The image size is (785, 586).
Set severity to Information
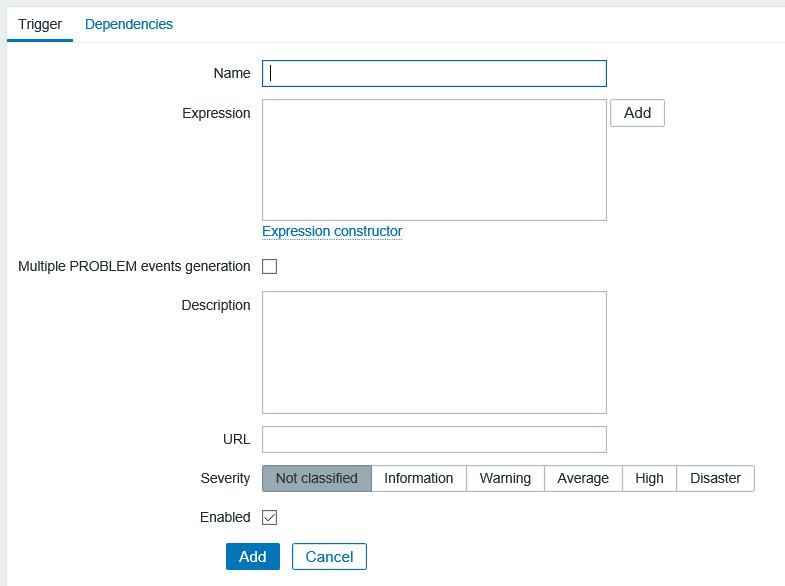(418, 478)
